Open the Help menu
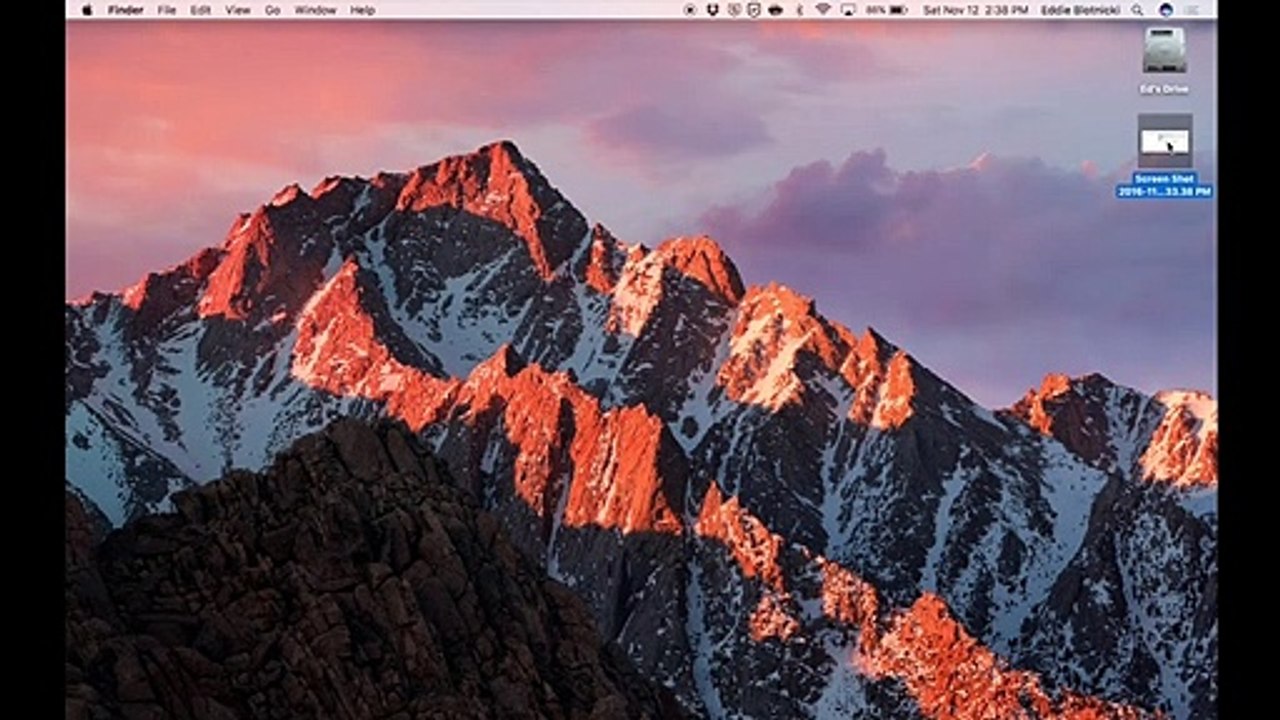 (363, 10)
